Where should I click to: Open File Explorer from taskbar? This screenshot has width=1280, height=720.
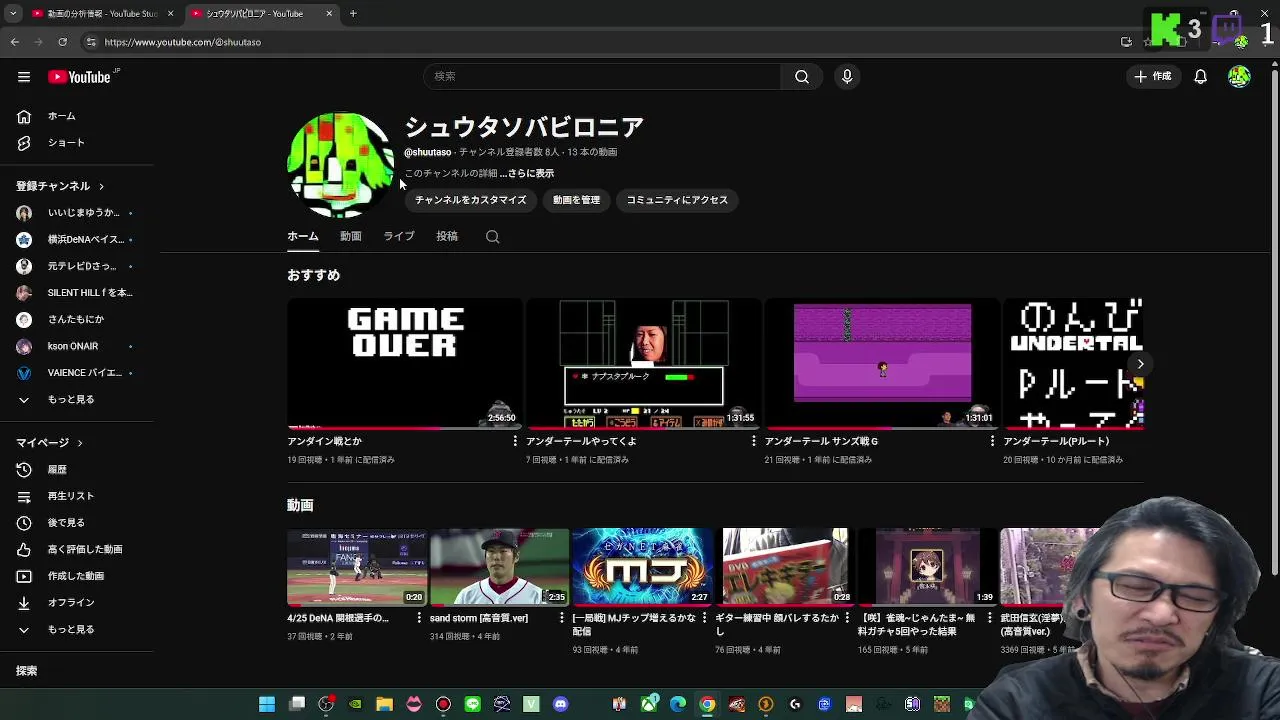click(384, 704)
